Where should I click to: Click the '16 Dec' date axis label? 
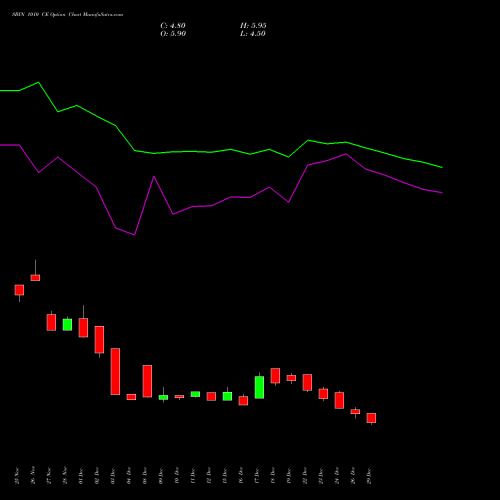pos(241,476)
